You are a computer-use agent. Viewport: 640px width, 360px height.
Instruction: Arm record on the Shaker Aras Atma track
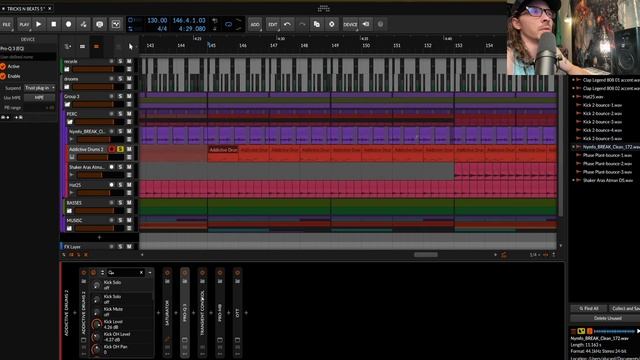tap(111, 167)
